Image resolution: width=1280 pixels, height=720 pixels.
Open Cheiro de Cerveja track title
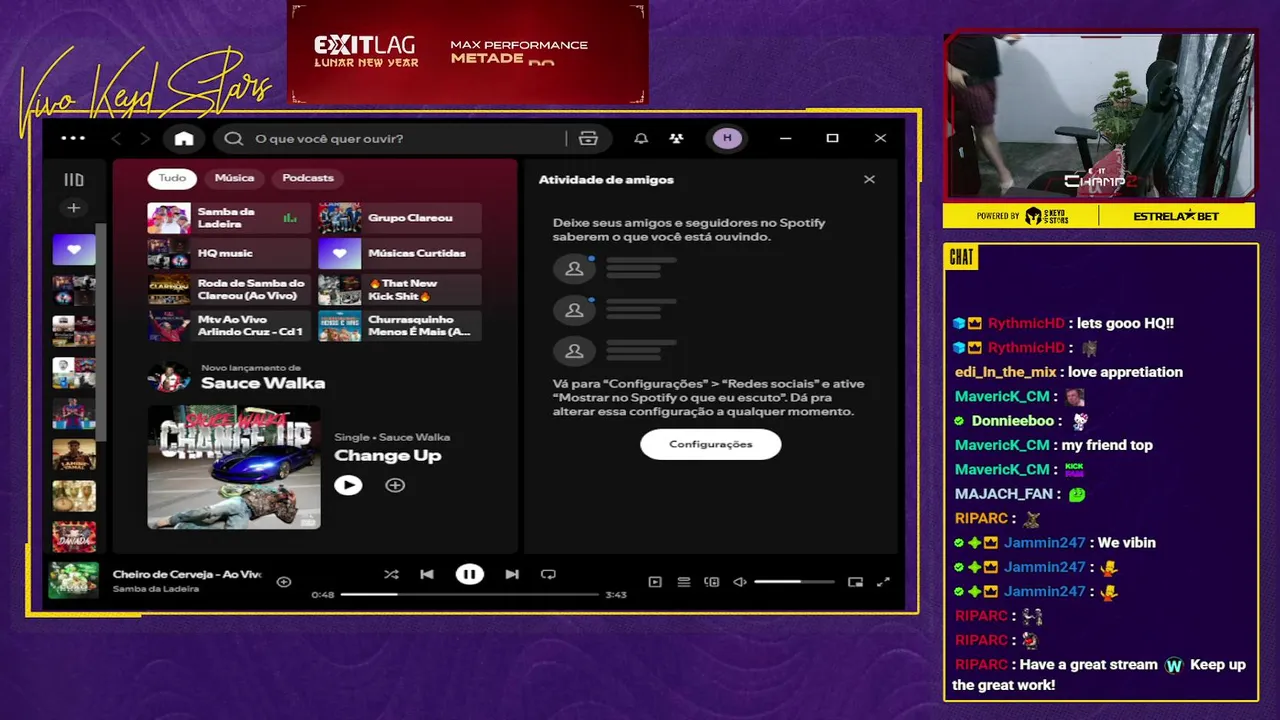pos(187,575)
